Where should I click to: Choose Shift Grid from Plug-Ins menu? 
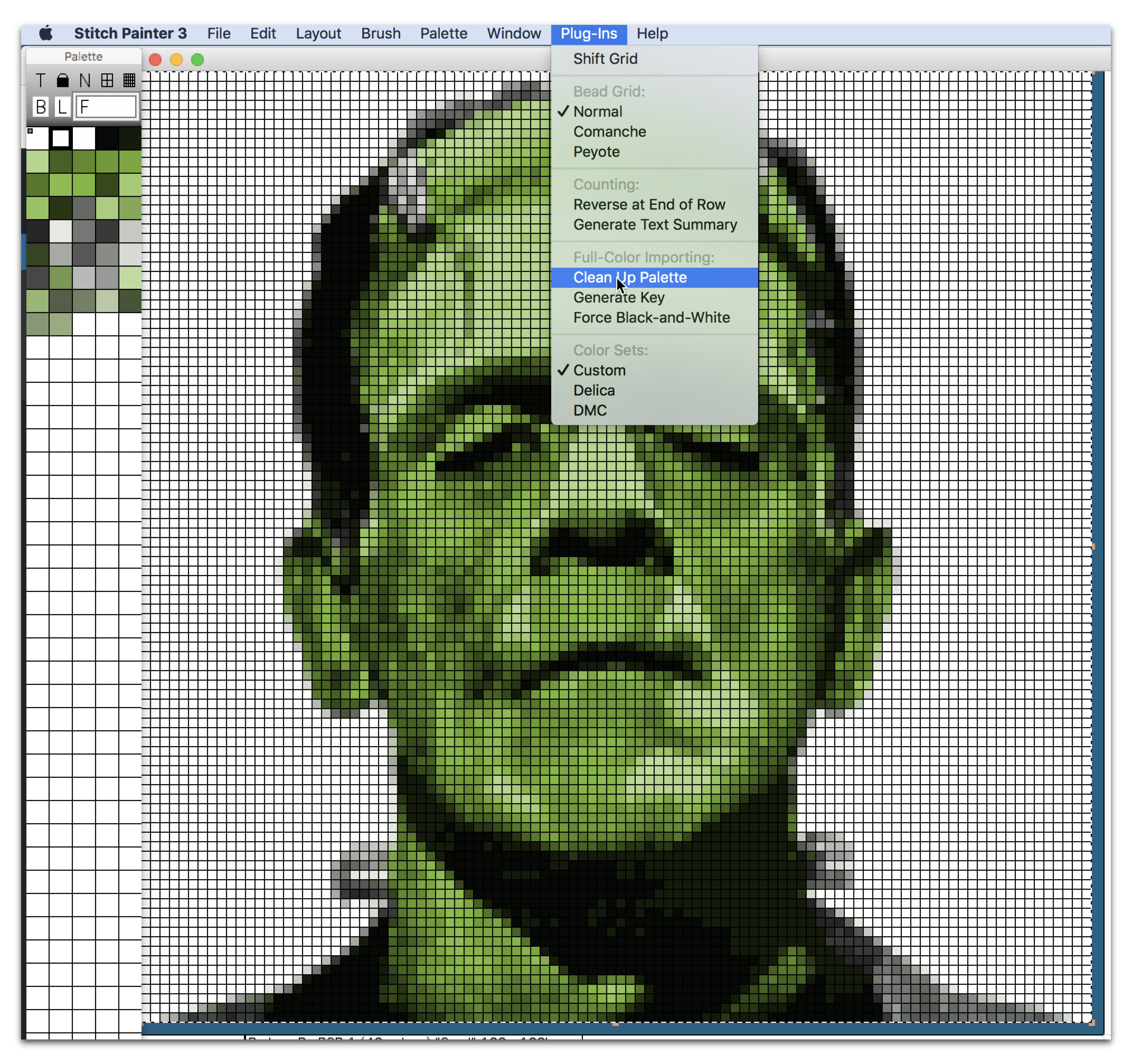click(655, 59)
